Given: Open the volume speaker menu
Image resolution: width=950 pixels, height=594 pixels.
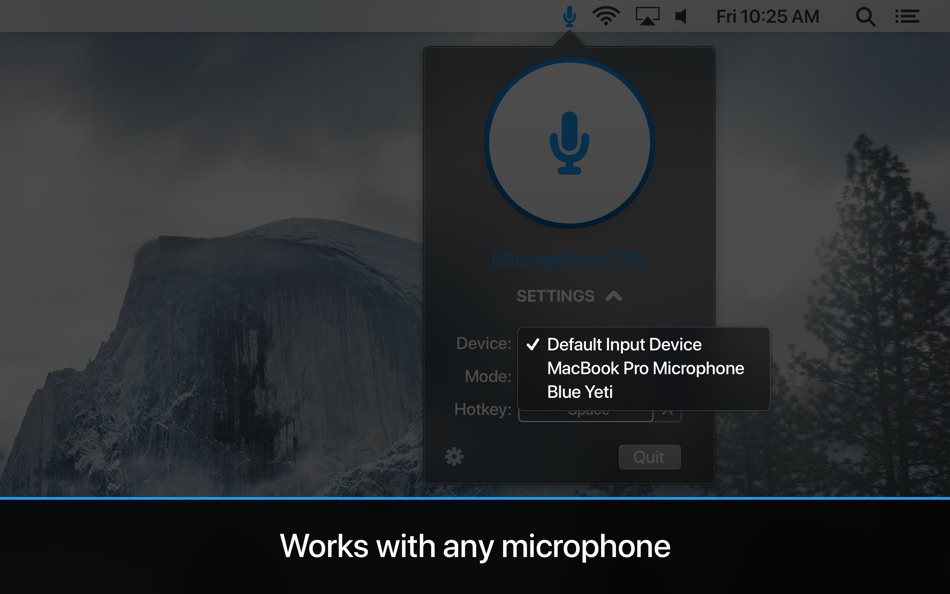Looking at the screenshot, I should click(682, 16).
